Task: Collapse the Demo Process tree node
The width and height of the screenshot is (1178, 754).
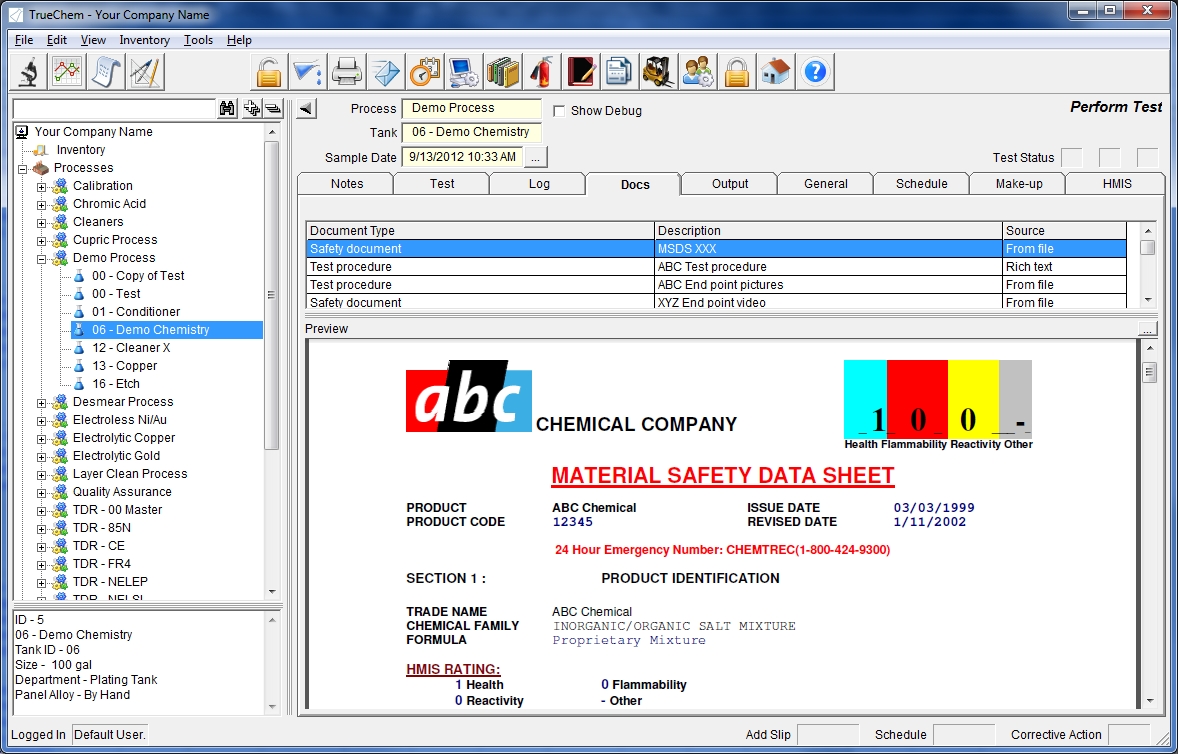Action: coord(42,258)
